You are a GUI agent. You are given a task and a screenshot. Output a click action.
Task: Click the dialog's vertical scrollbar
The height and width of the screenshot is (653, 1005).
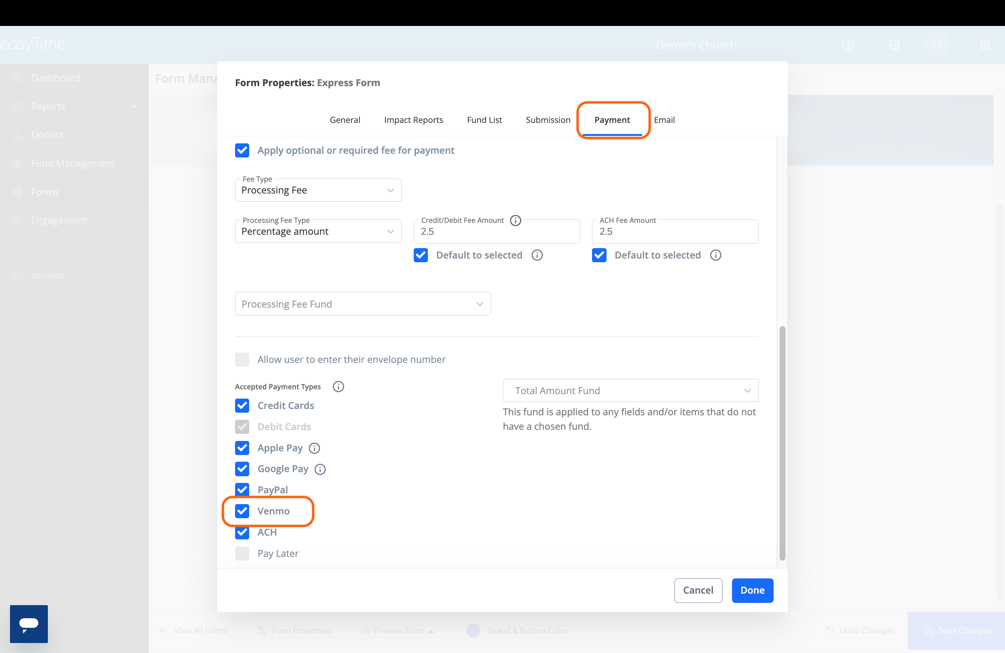coord(782,442)
